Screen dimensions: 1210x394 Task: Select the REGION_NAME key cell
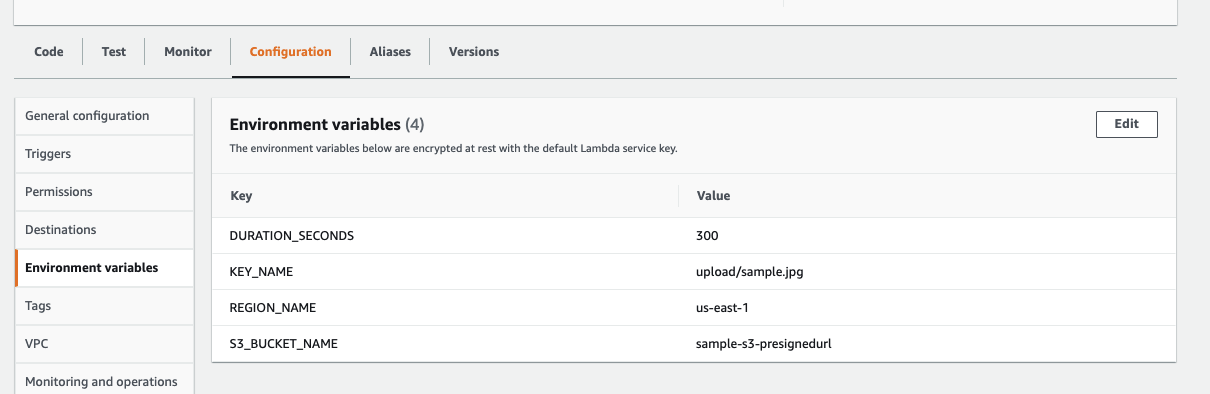(x=272, y=308)
